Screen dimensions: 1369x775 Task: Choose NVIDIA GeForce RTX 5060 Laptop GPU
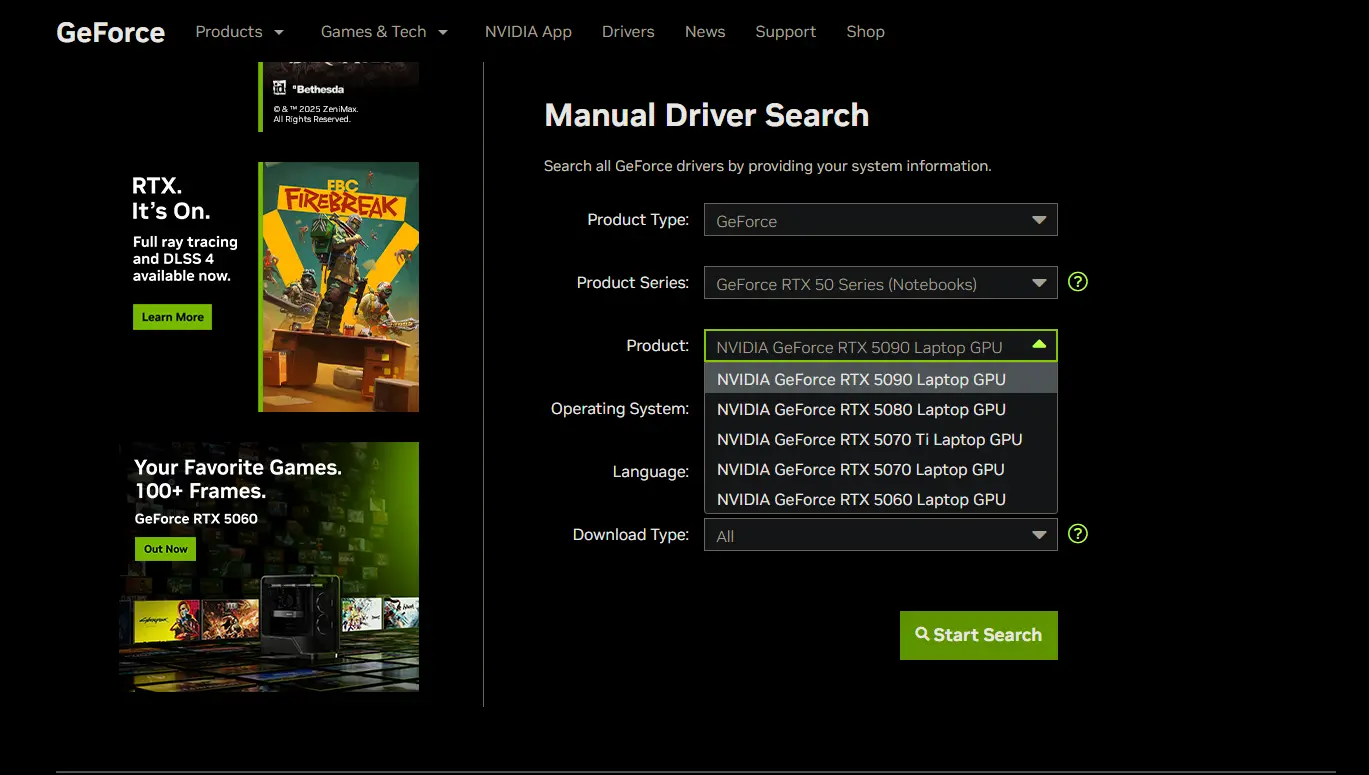(x=881, y=499)
